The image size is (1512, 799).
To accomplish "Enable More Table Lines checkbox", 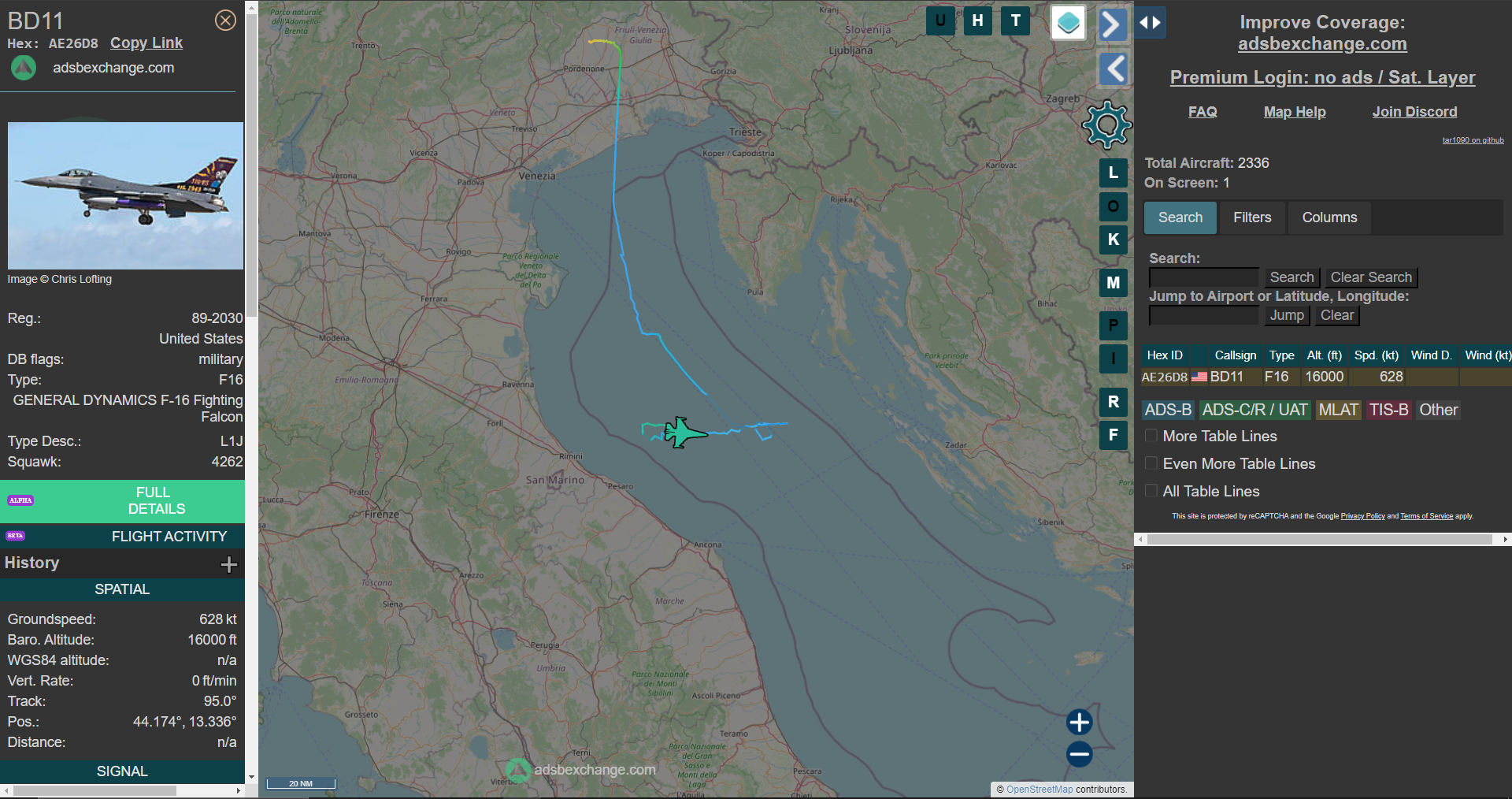I will click(x=1151, y=436).
